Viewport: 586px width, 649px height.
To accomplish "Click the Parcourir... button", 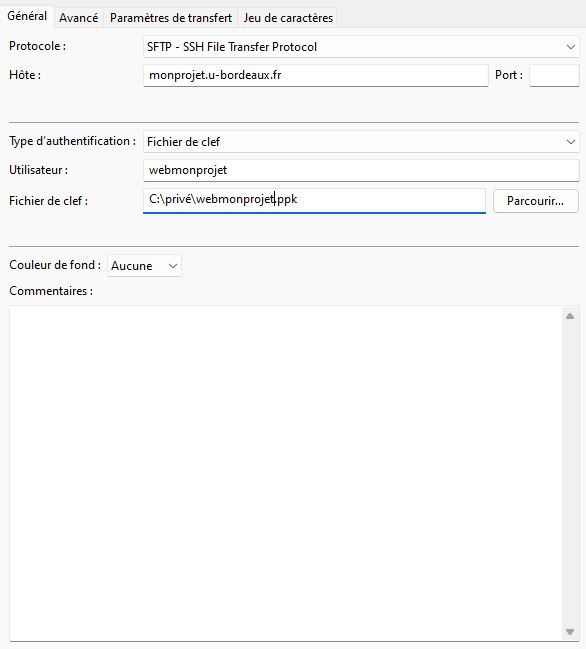I will coord(536,201).
